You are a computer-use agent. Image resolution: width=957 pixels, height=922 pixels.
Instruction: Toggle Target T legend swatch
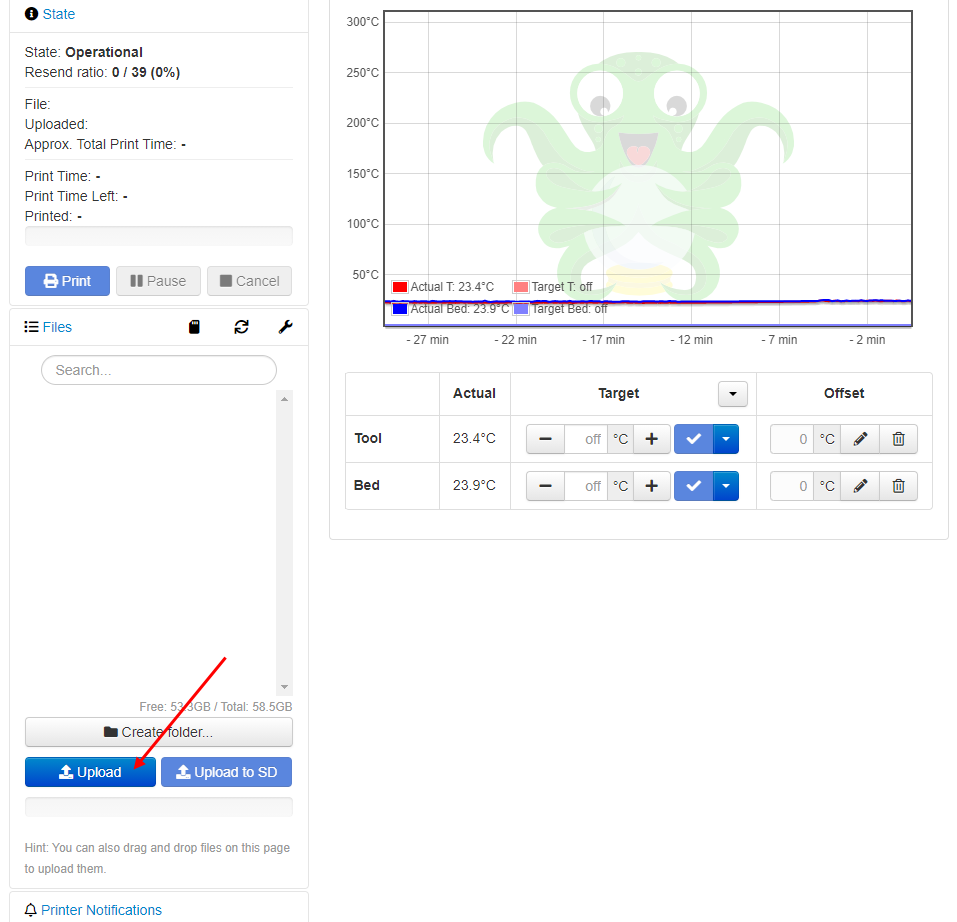(x=521, y=287)
